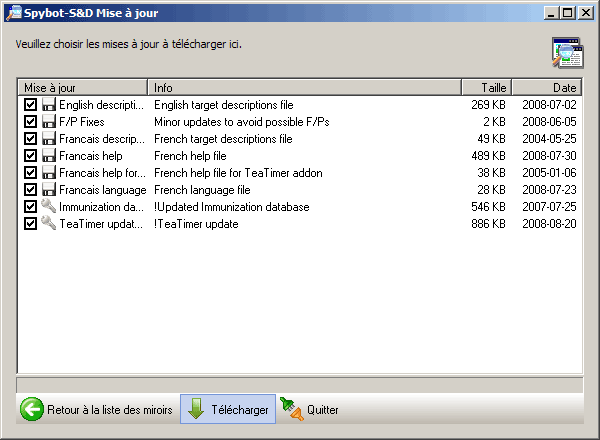Sort updates by the Info column header
Screen dimensions: 600x440
coord(304,88)
